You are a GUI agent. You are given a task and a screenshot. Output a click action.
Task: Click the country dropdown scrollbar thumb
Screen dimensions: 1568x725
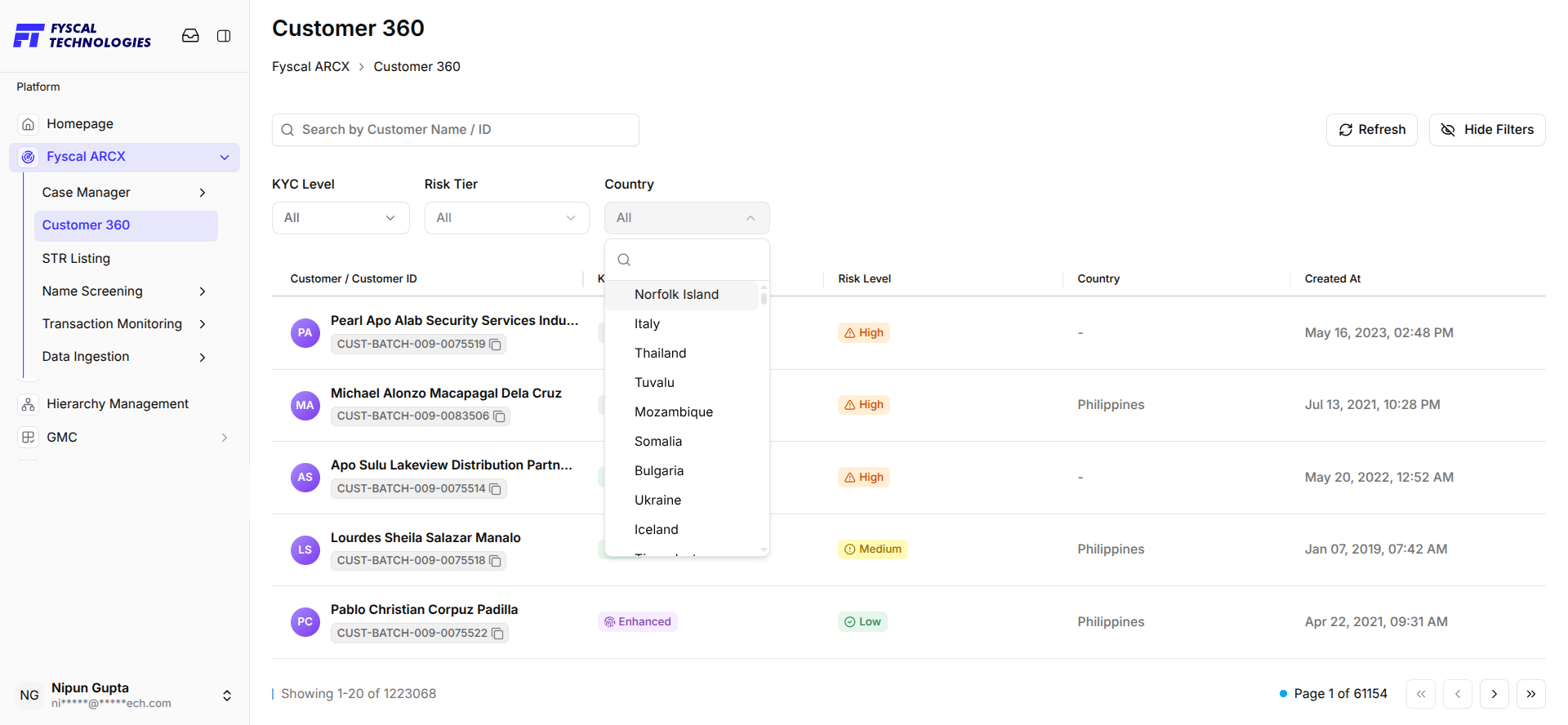click(764, 298)
